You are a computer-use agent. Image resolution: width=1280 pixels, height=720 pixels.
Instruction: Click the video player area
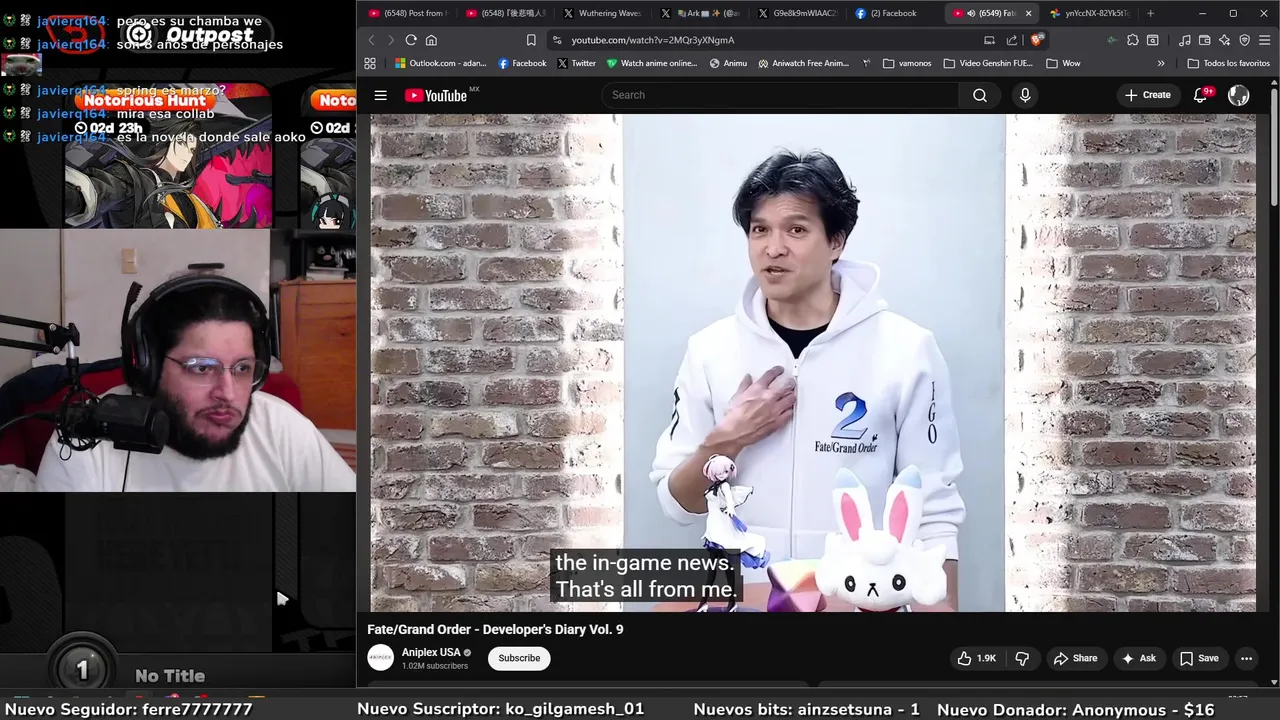(x=813, y=362)
